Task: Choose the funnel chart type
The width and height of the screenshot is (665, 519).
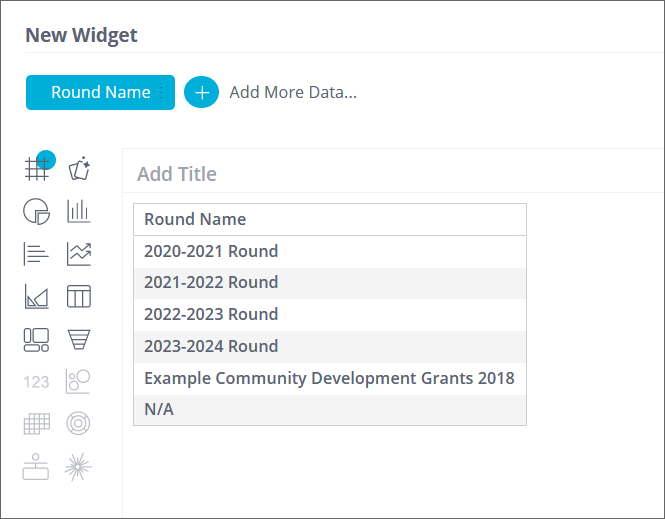Action: tap(79, 340)
